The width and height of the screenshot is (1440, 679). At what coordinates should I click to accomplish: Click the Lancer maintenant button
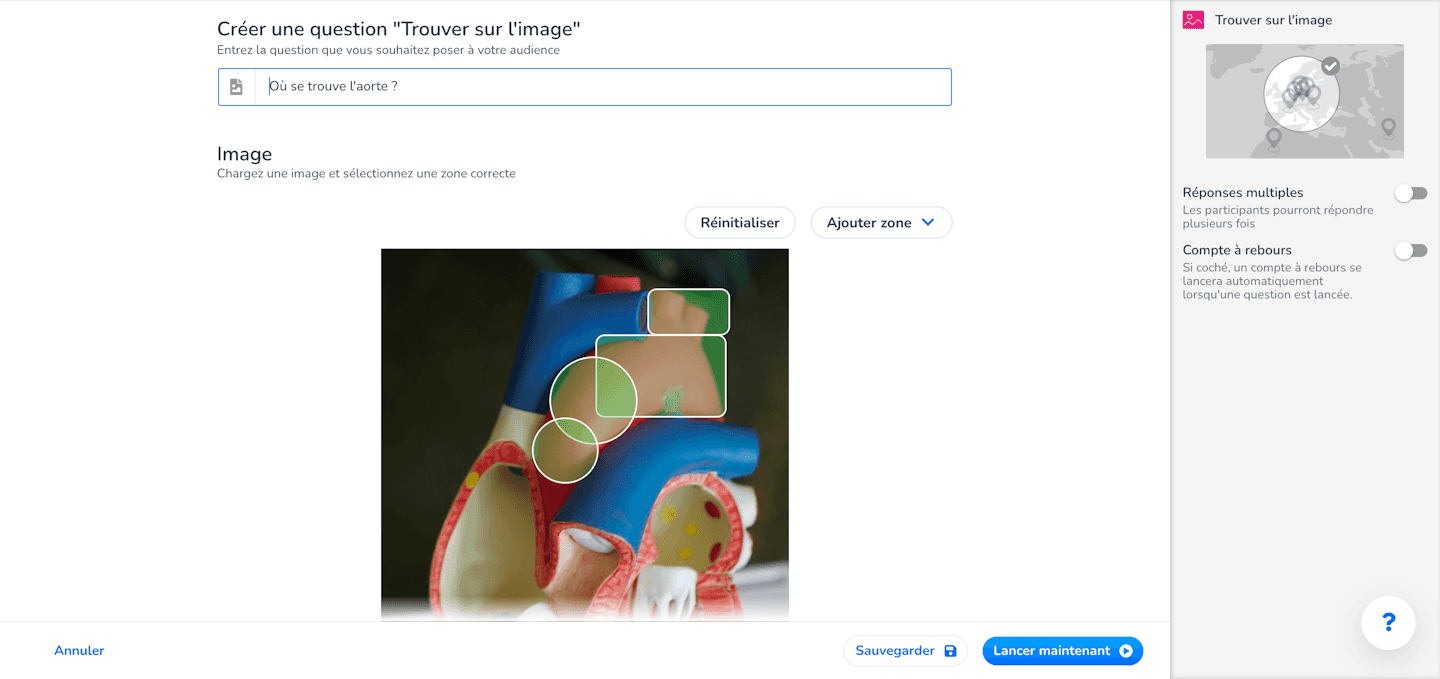tap(1063, 651)
